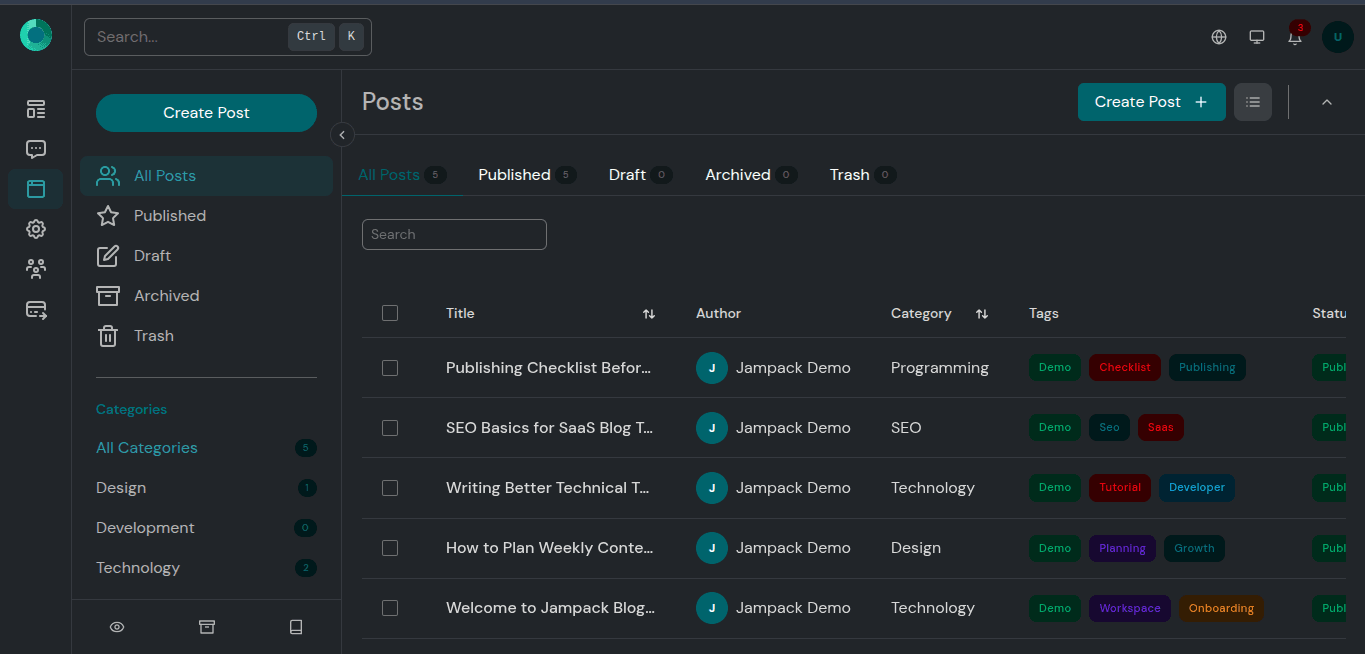The width and height of the screenshot is (1365, 654).
Task: Click the posts table Search input
Action: [x=454, y=234]
